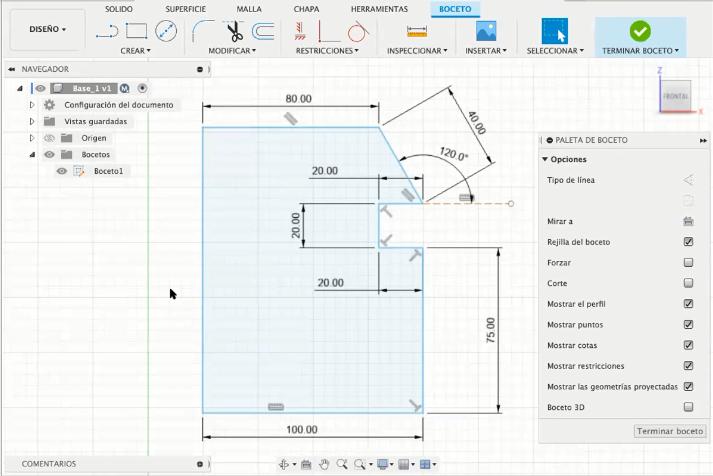The width and height of the screenshot is (713, 476).
Task: Uncheck Rejilla del boceto checkbox
Action: [688, 242]
